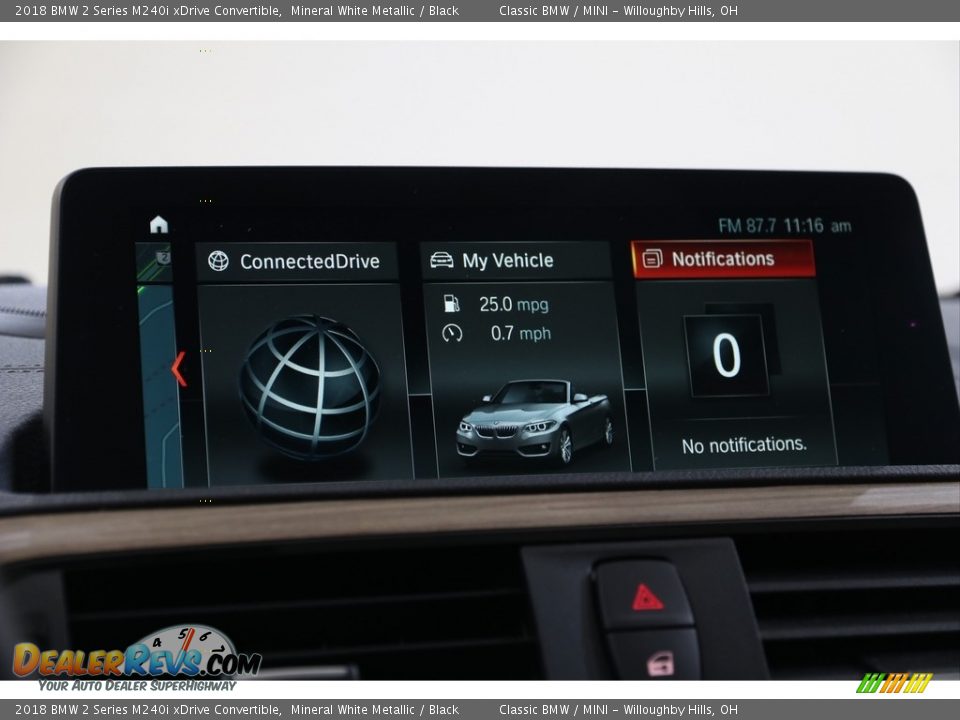Click the colored stripes logo at bottom right
The image size is (960, 720).
coord(894,683)
